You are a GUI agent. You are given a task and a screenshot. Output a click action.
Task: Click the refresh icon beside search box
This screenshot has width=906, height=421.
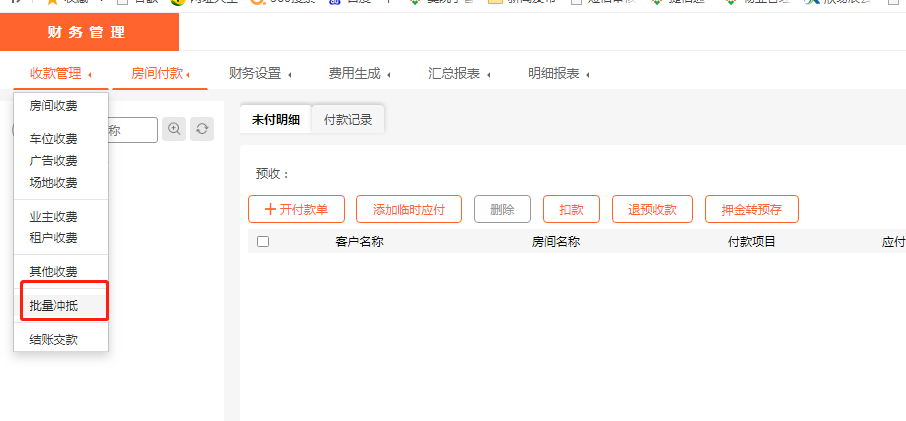[202, 129]
